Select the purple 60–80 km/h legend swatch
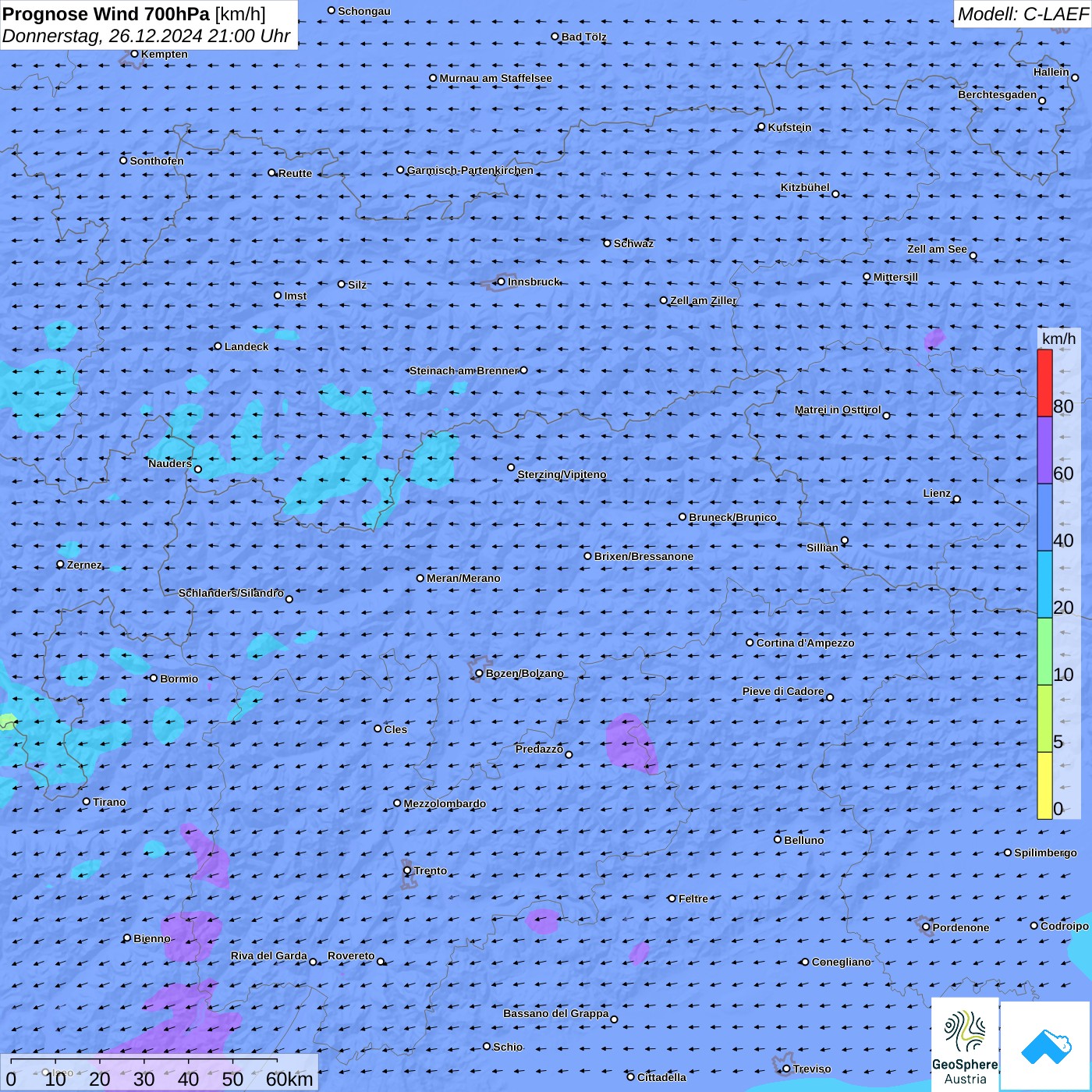 point(1044,451)
